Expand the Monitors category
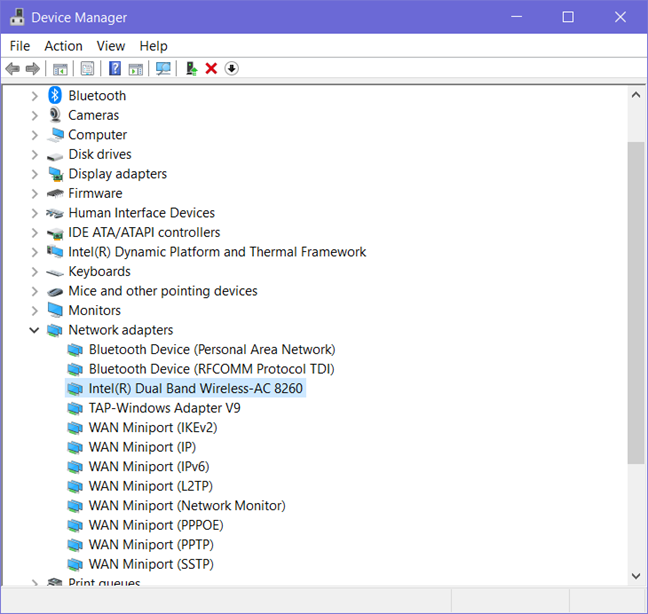This screenshot has height=614, width=648. point(35,311)
